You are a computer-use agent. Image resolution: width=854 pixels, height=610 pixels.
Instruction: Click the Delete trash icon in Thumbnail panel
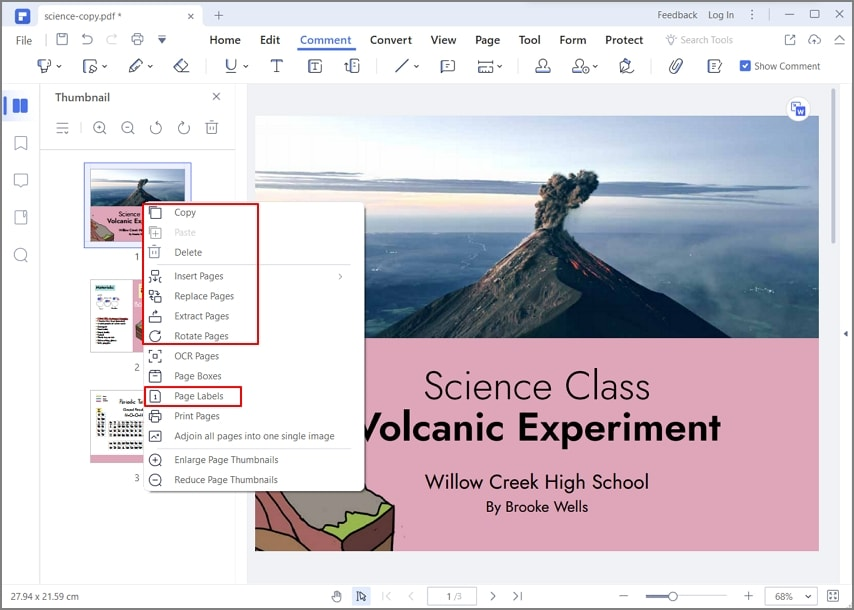(x=211, y=128)
